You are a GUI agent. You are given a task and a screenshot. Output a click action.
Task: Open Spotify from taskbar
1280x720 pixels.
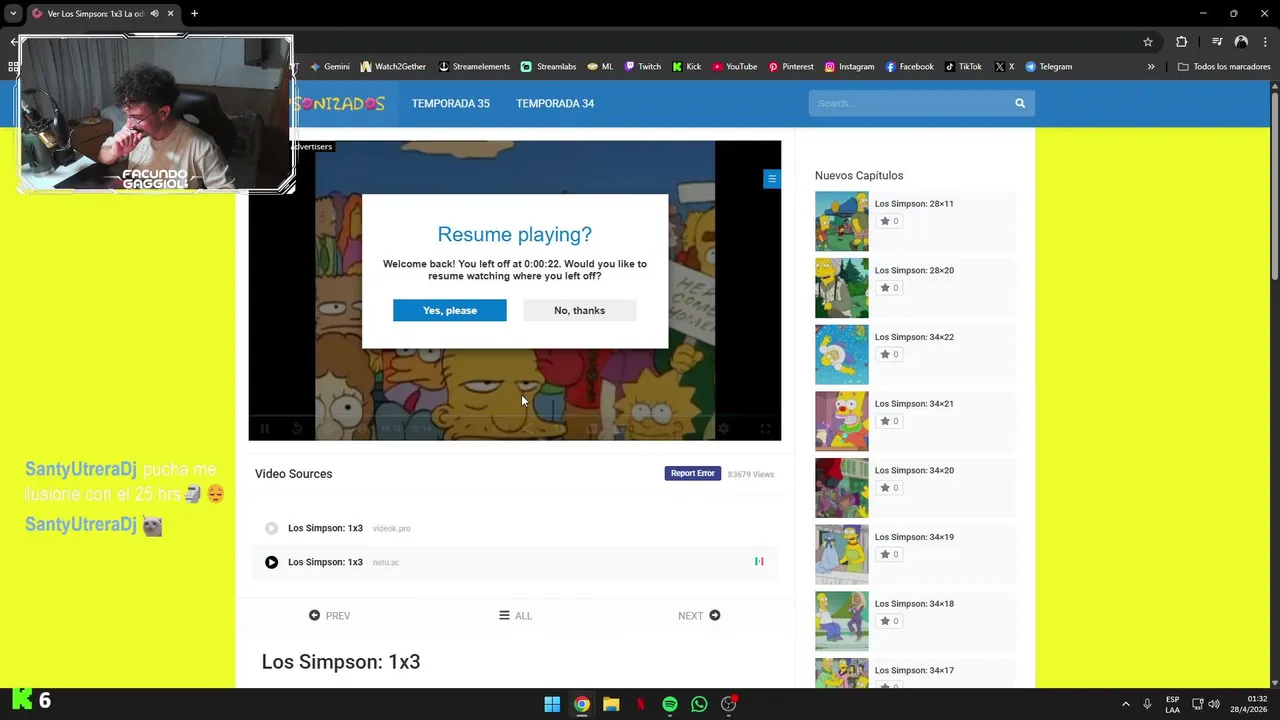coord(670,704)
